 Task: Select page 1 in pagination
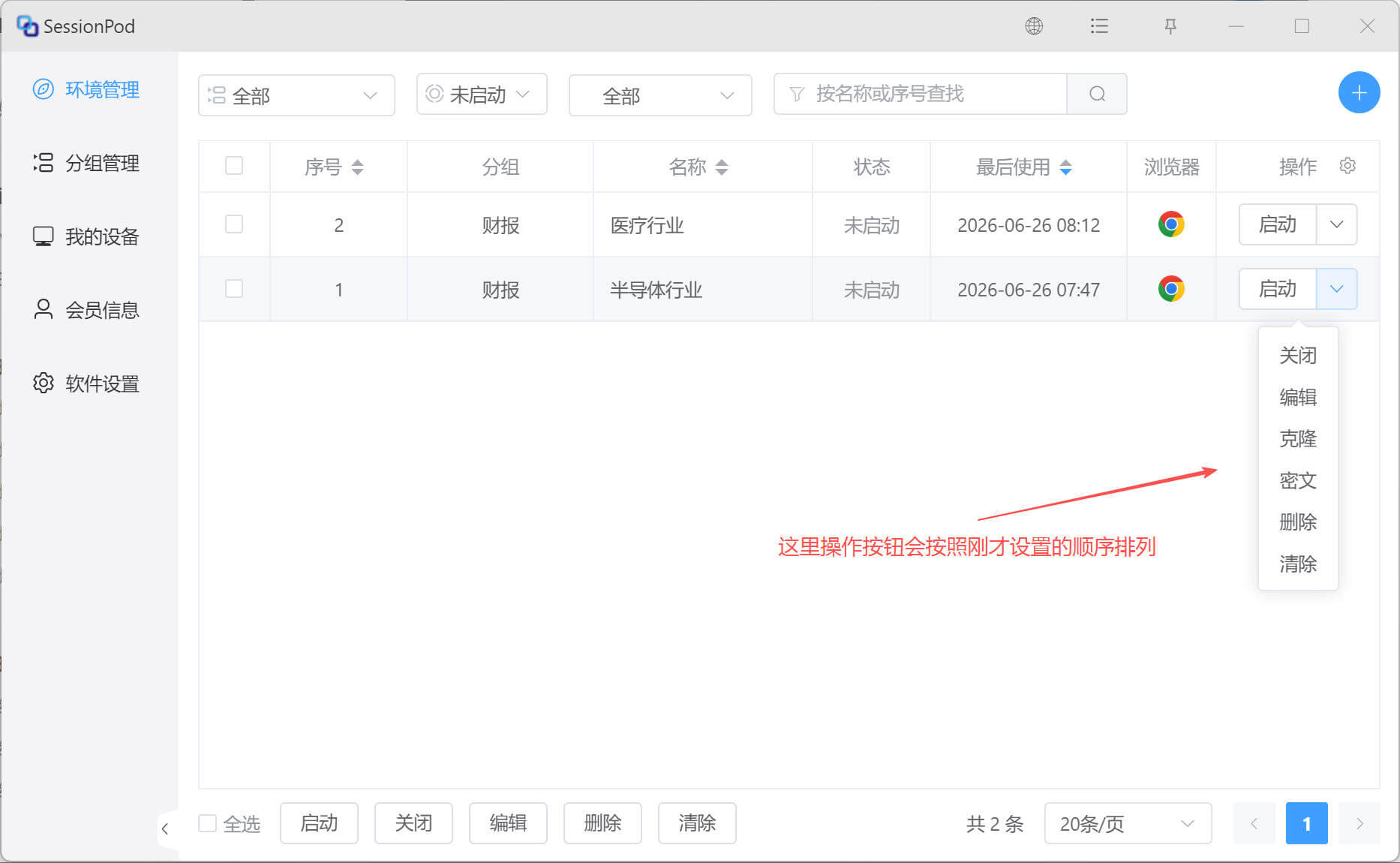(x=1306, y=823)
